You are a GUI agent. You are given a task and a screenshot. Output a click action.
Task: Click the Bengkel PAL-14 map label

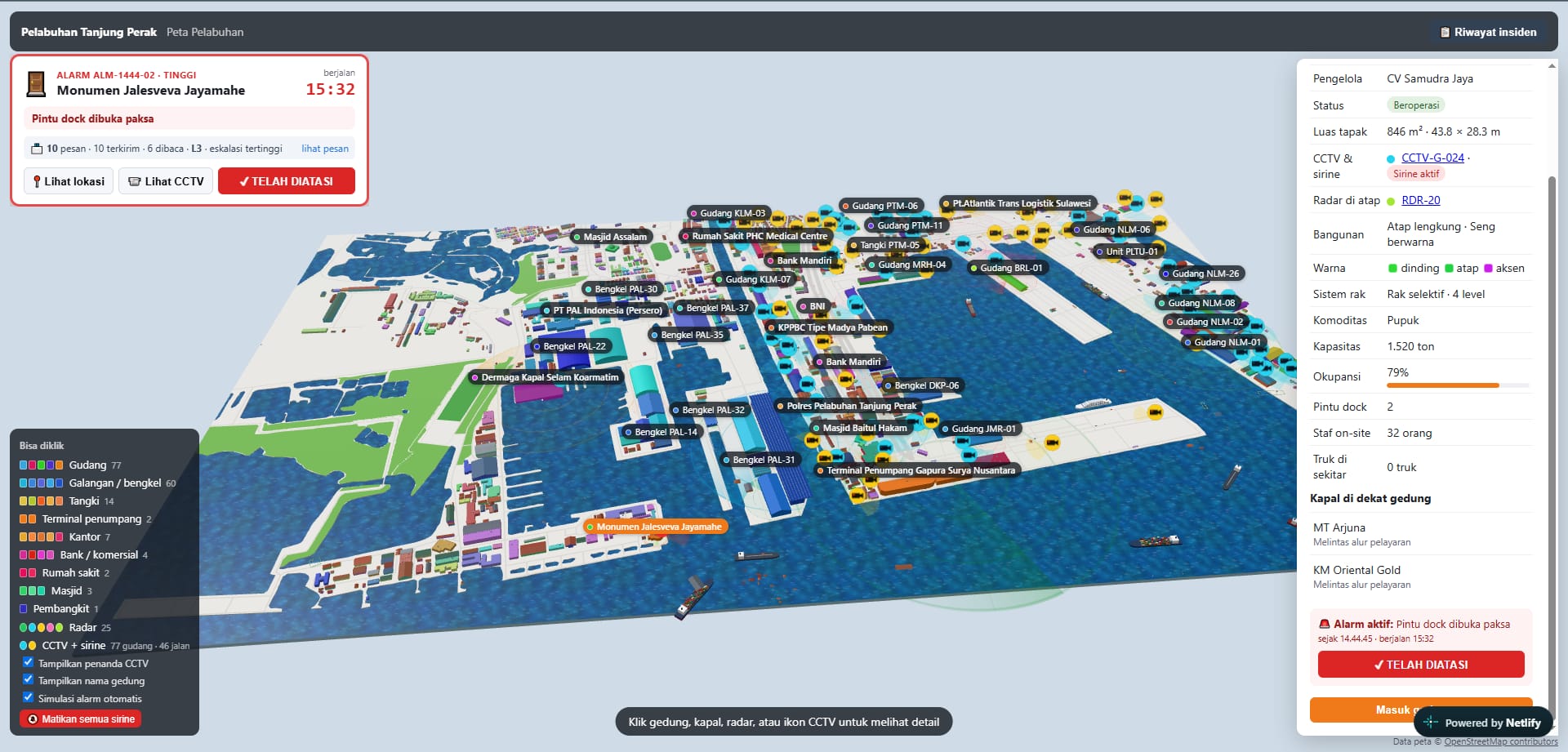pyautogui.click(x=661, y=432)
